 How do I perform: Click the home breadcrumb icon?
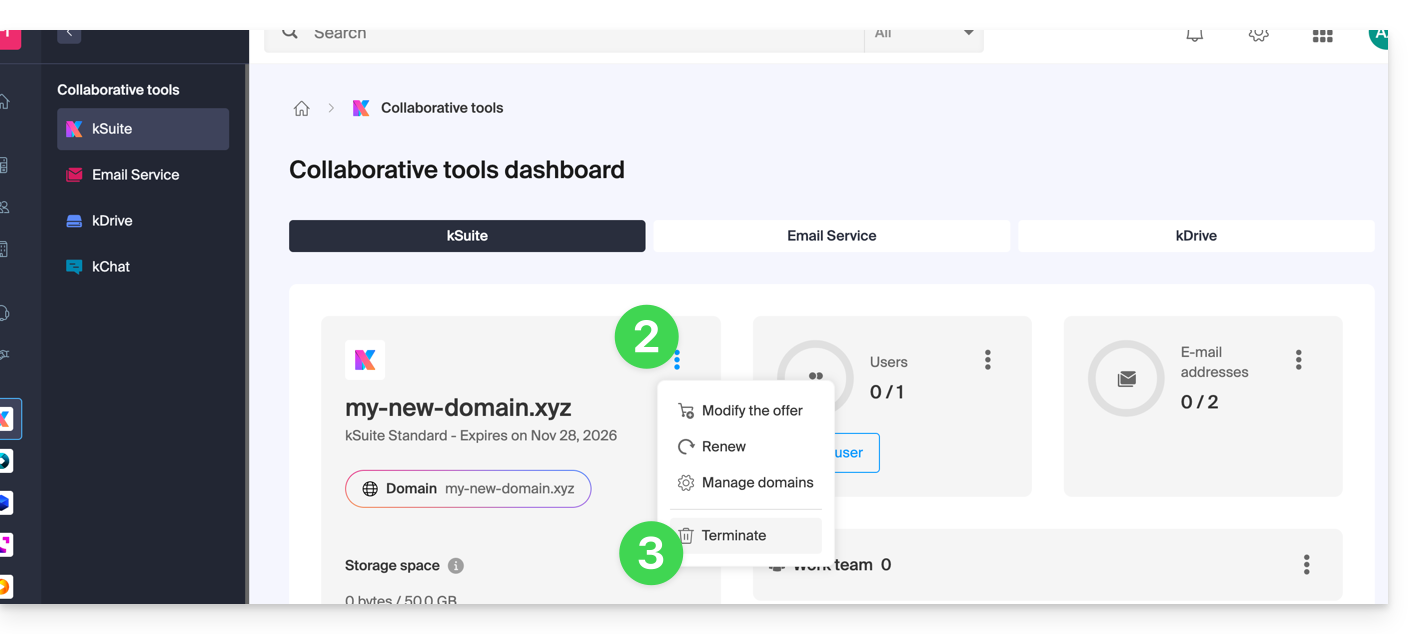301,108
